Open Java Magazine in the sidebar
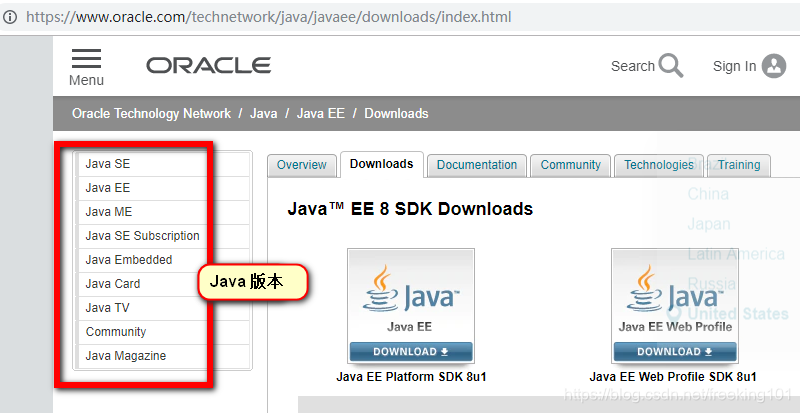The image size is (800, 413). click(163, 356)
